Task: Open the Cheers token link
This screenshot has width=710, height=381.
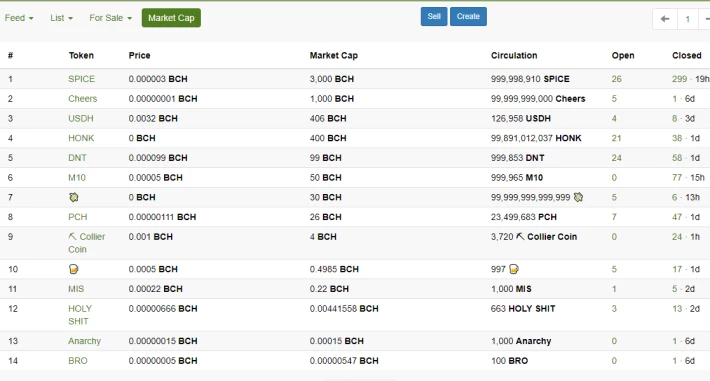Action: tap(82, 99)
